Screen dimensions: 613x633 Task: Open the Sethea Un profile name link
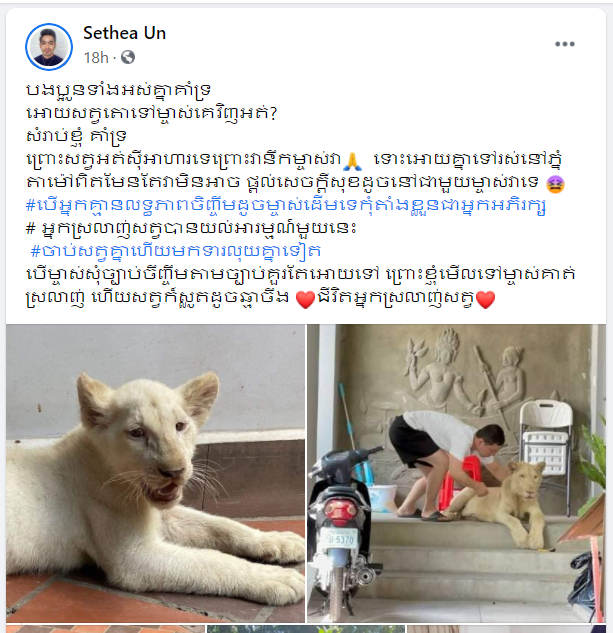[124, 33]
